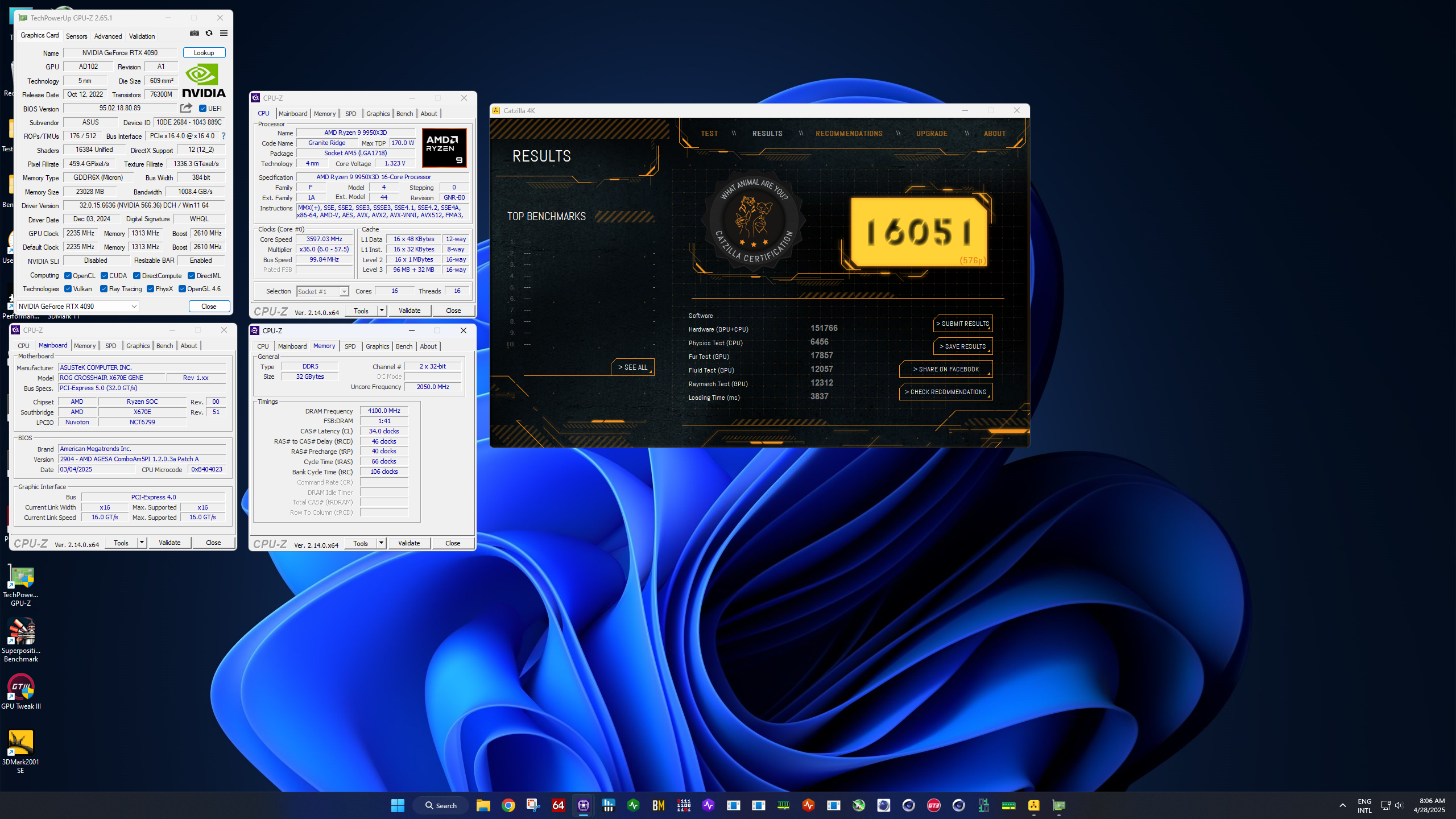The height and width of the screenshot is (819, 1456).
Task: Switch to the Advanced tab in GPU-Z
Action: coord(108,36)
